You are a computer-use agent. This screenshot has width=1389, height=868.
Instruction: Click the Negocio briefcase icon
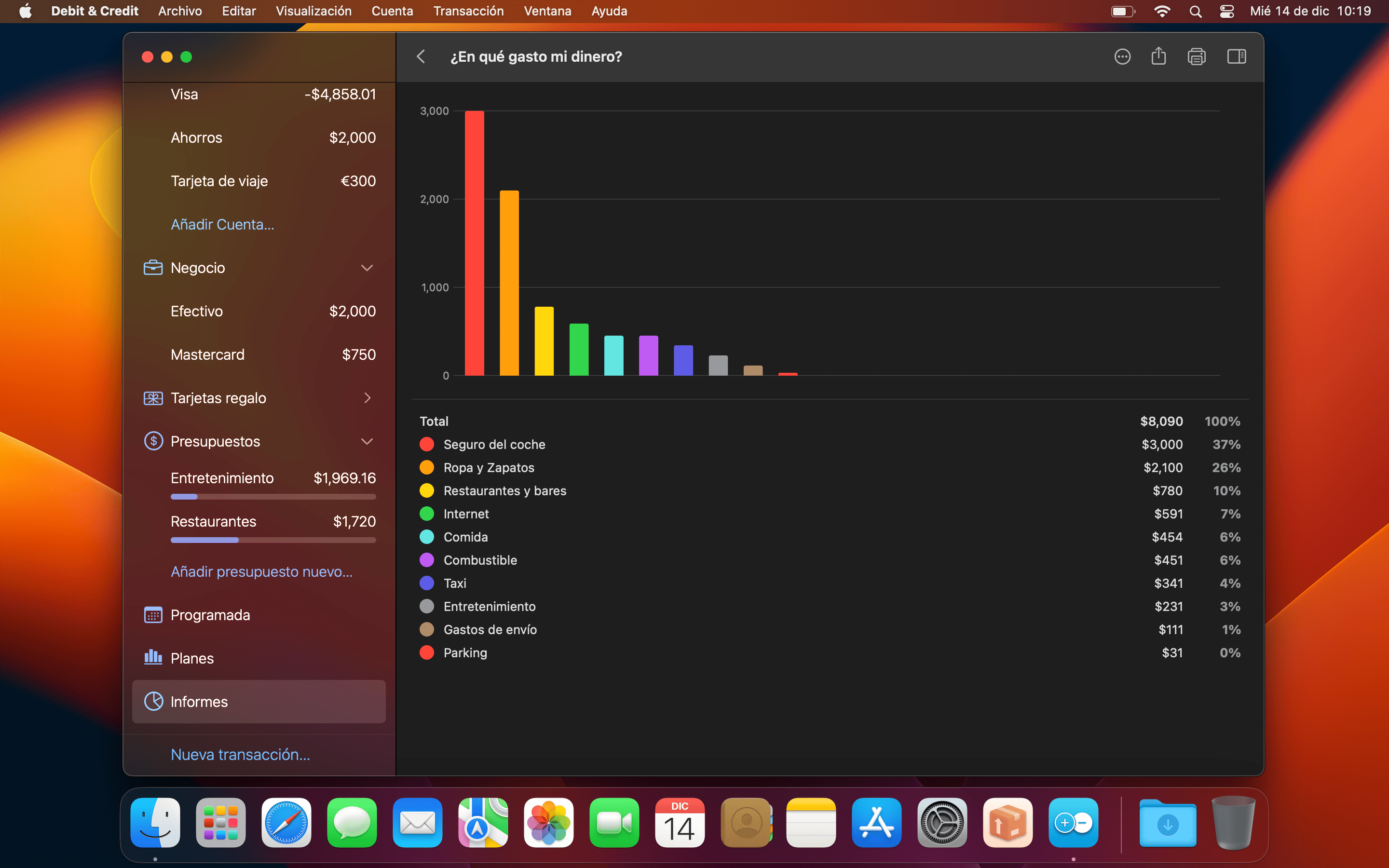(x=153, y=268)
